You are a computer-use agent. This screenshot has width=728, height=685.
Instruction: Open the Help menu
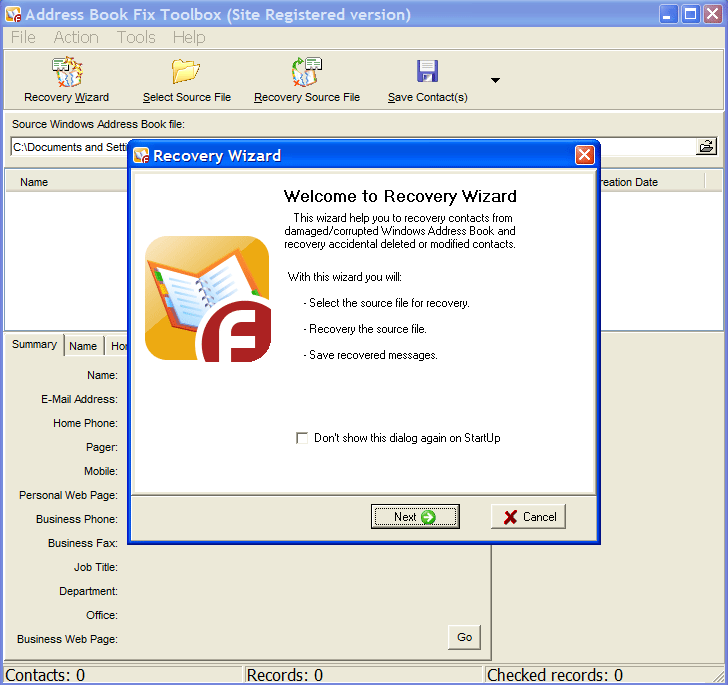[189, 37]
